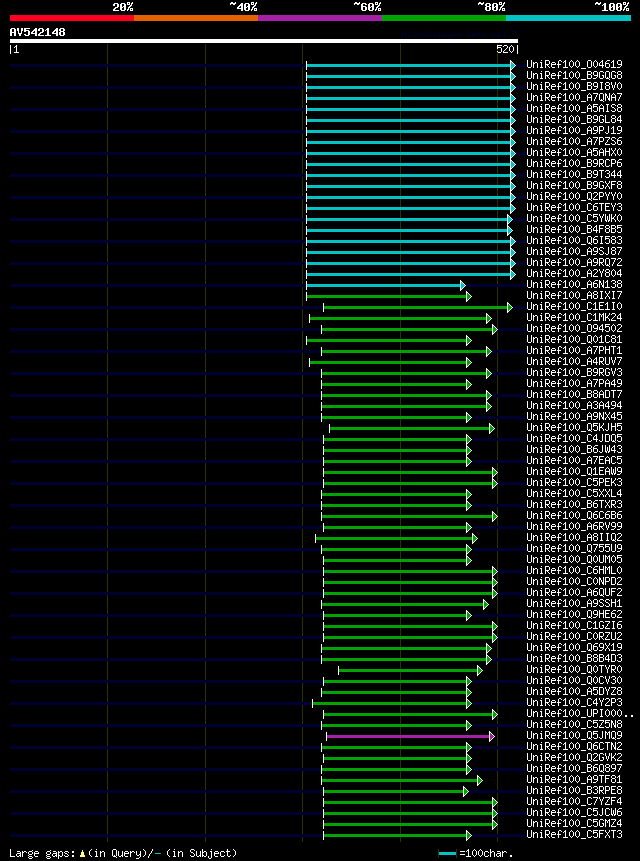Screen dimensions: 640x861
Task: Select the UniRef100_A4RUV7 label
Action: pyautogui.click(x=574, y=361)
